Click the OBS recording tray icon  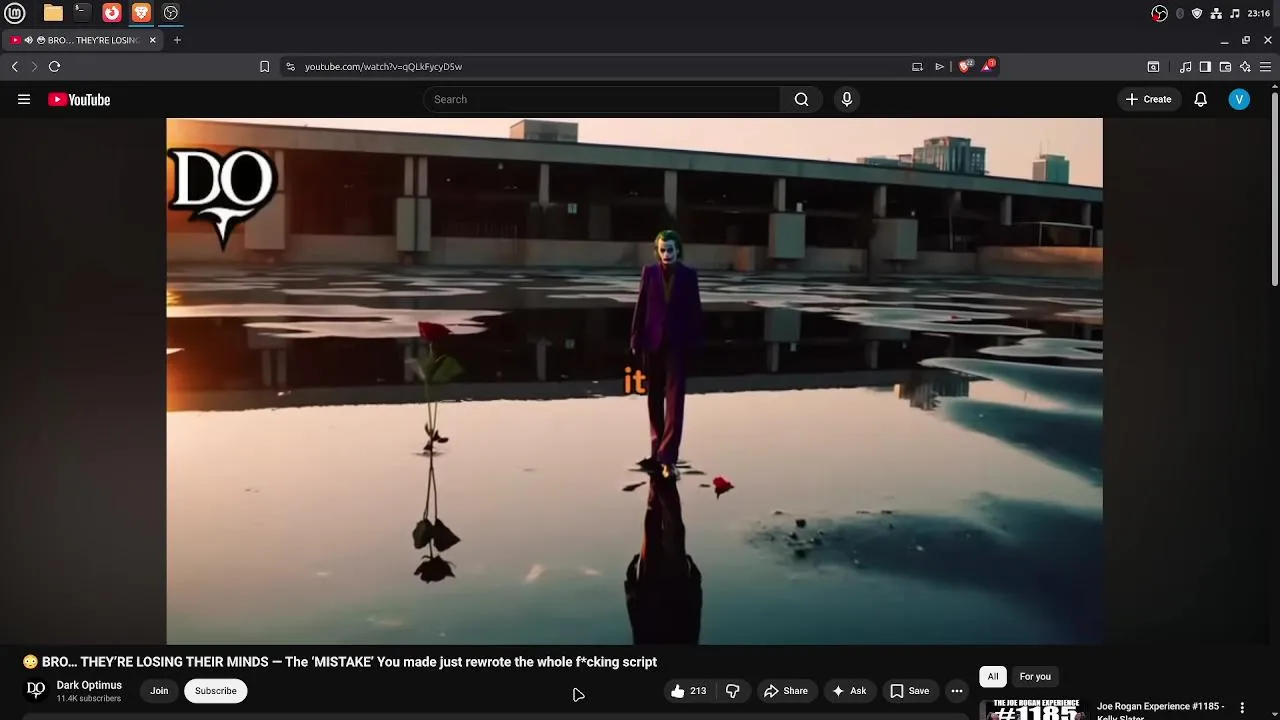1159,13
